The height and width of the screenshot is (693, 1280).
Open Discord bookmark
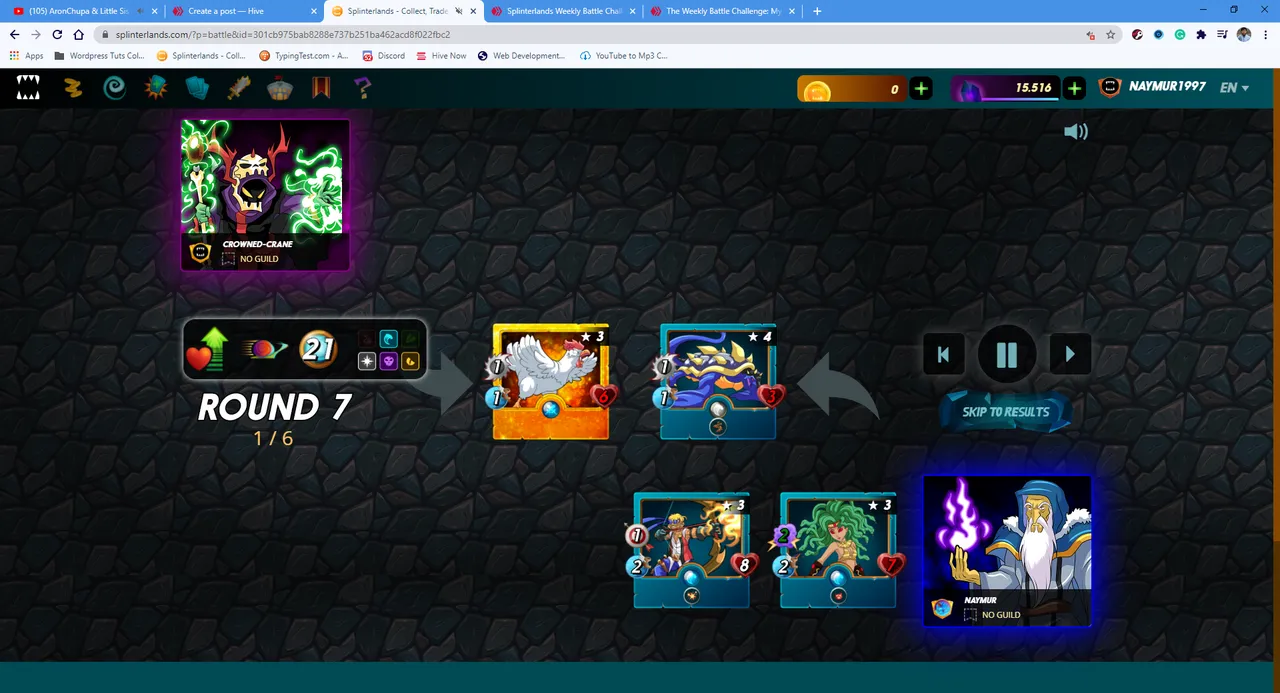tap(384, 56)
